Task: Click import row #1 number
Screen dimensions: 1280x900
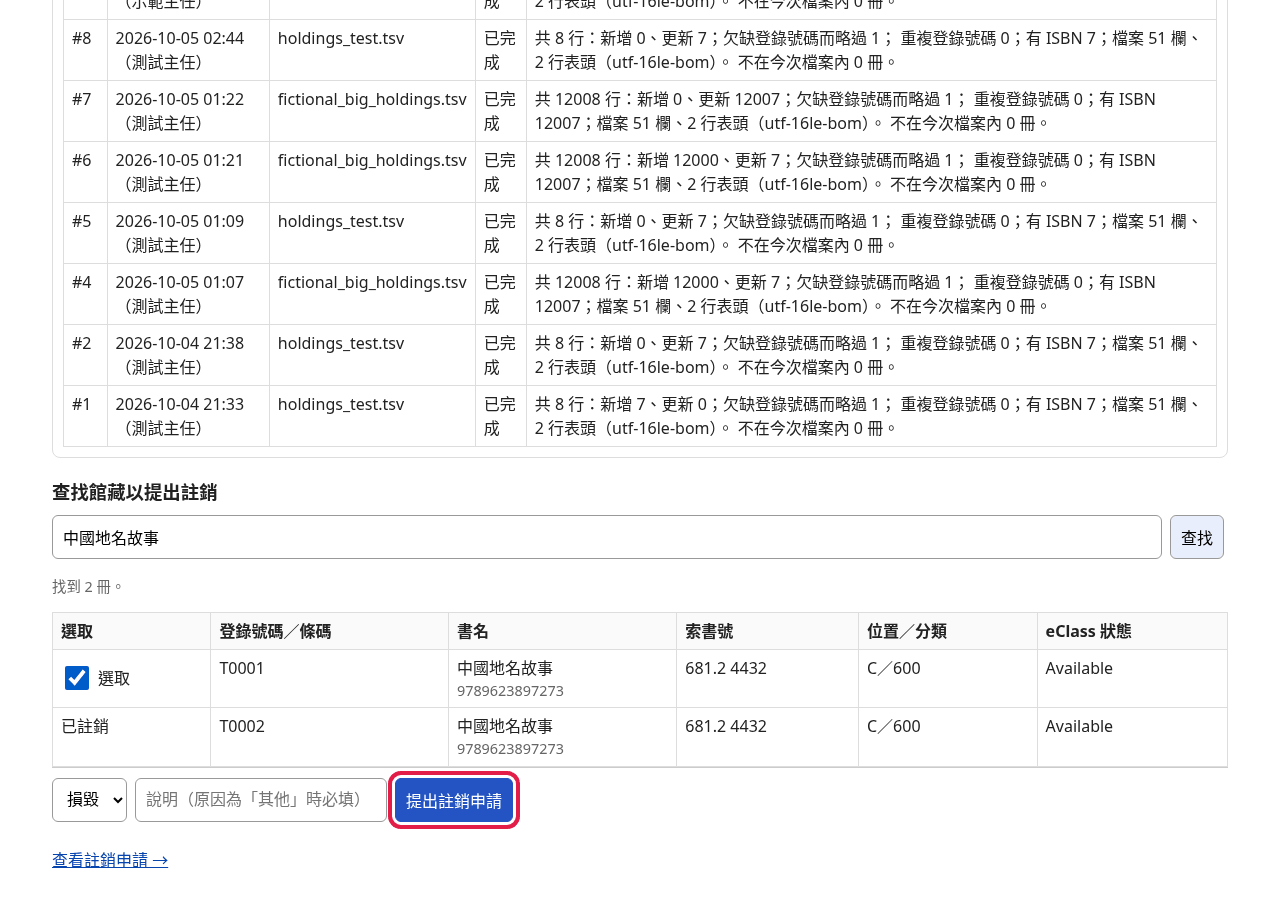Action: (x=82, y=404)
